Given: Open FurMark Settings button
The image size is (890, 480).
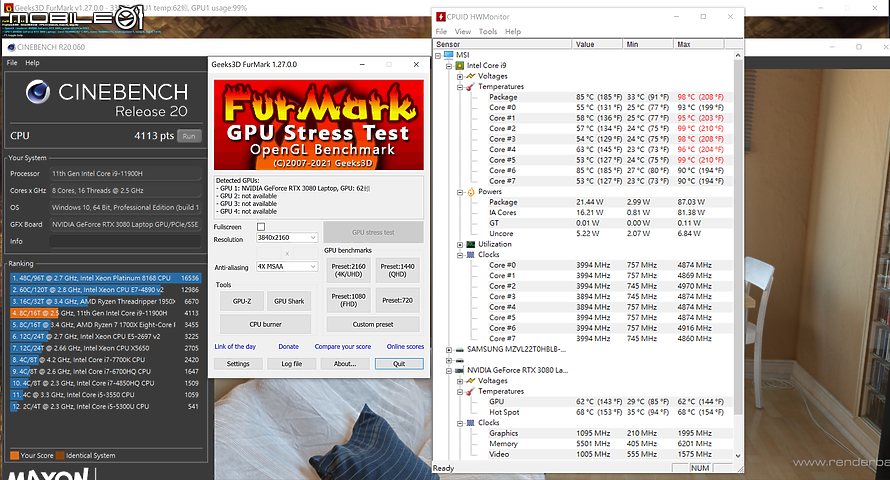Looking at the screenshot, I should 238,364.
